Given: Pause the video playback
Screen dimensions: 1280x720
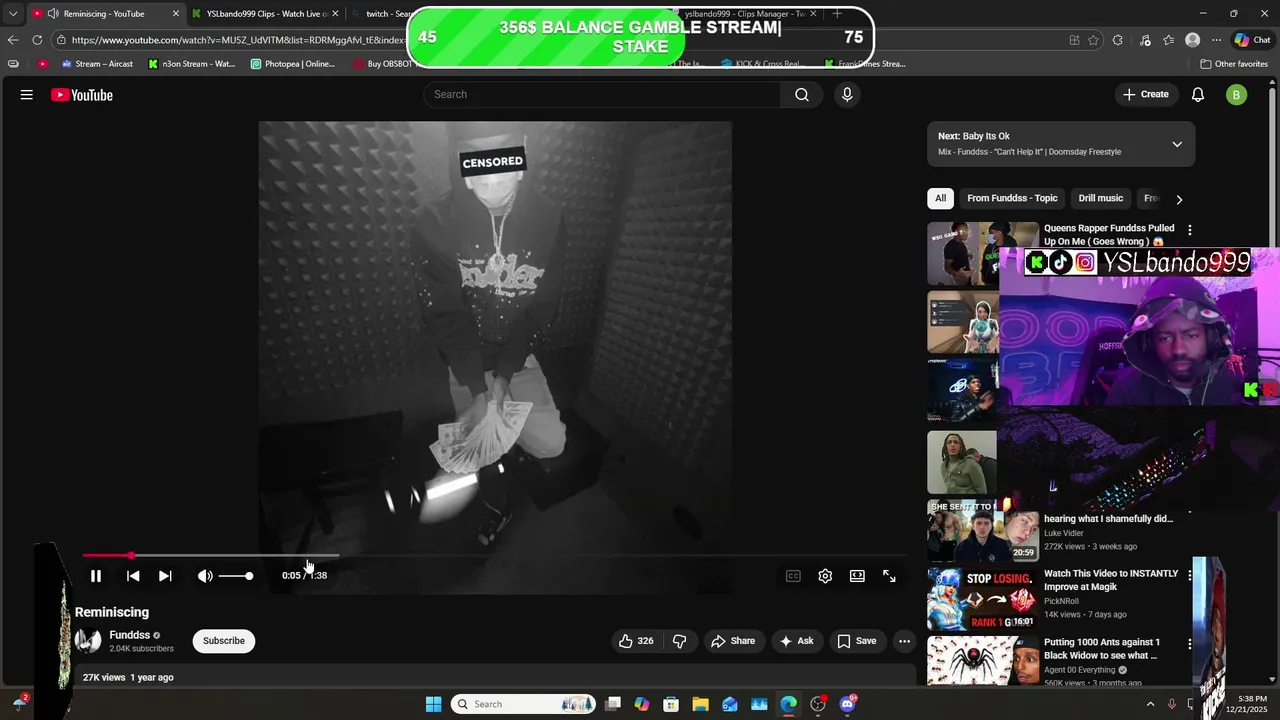Looking at the screenshot, I should coord(96,576).
